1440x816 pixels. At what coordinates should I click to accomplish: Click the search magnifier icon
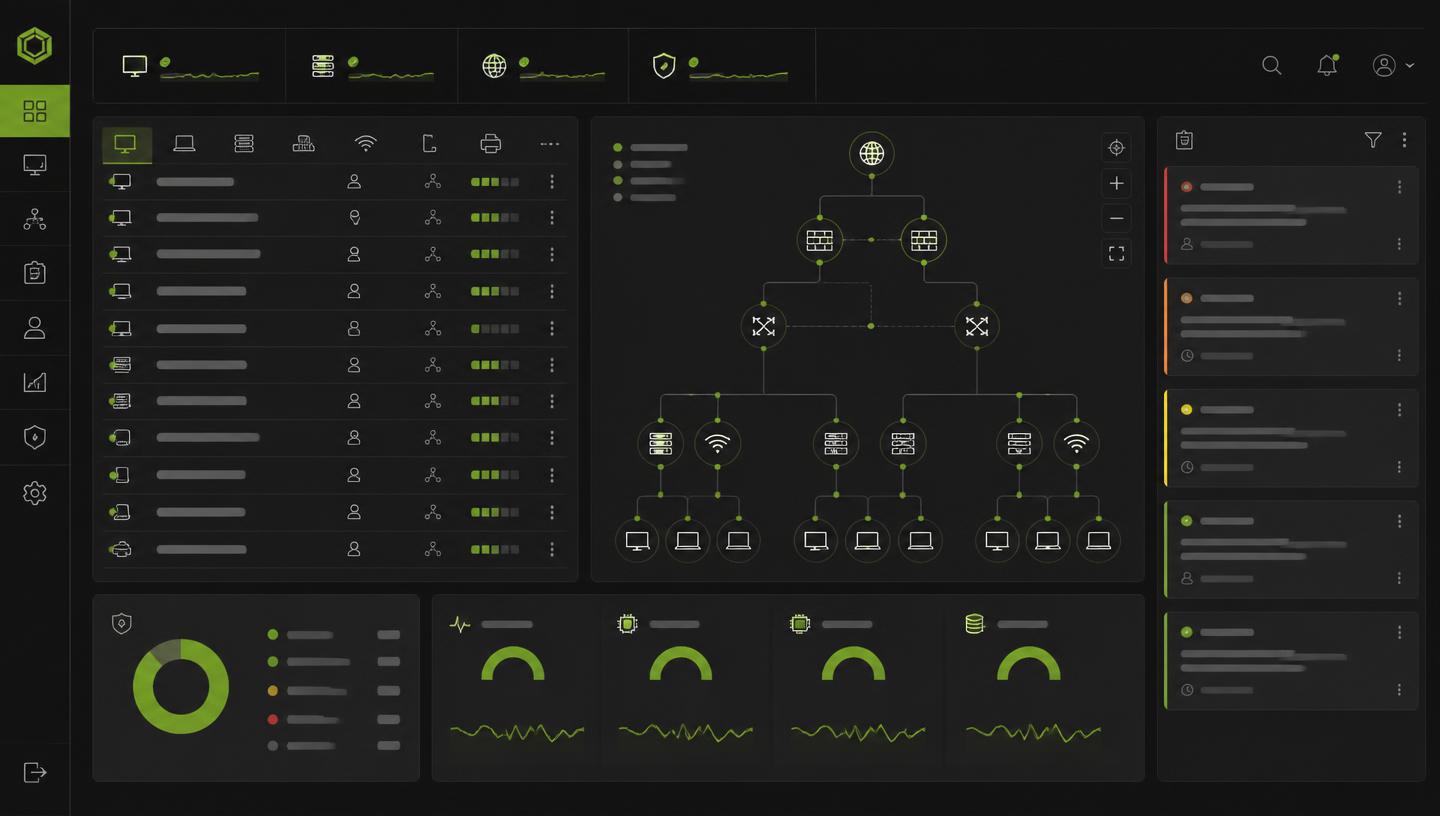click(x=1272, y=66)
